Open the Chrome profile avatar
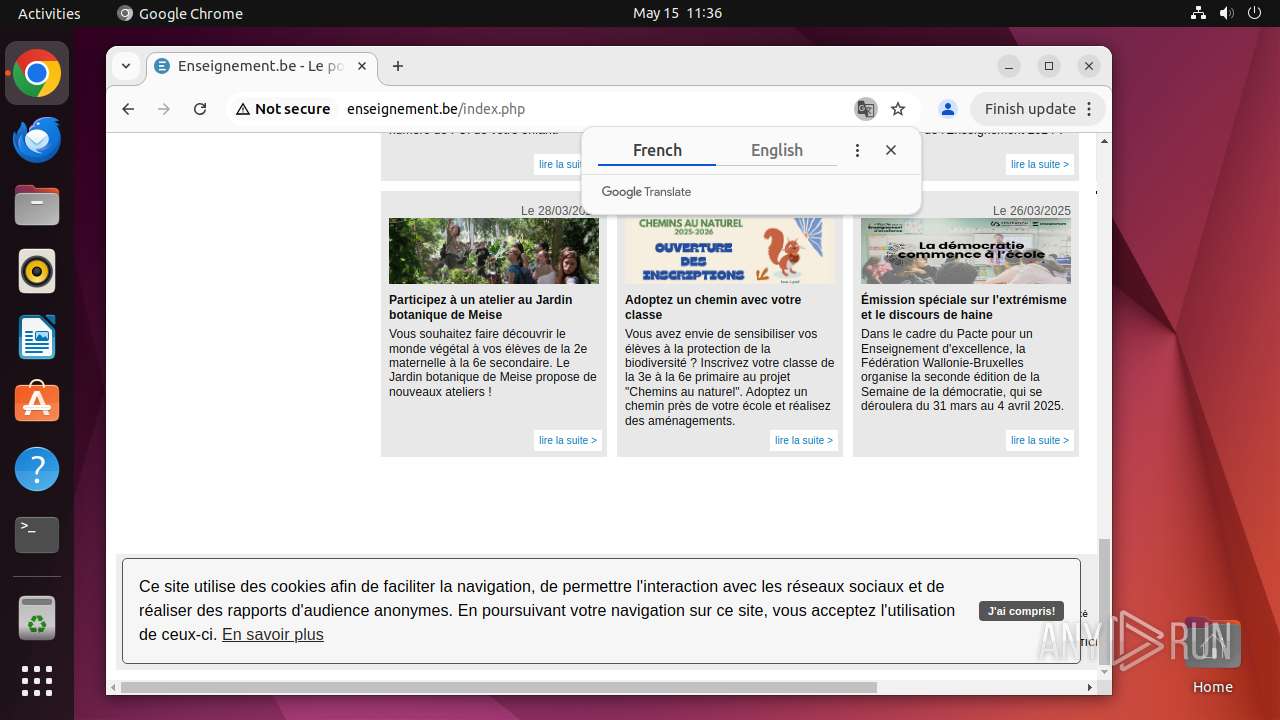1280x720 pixels. pos(948,109)
